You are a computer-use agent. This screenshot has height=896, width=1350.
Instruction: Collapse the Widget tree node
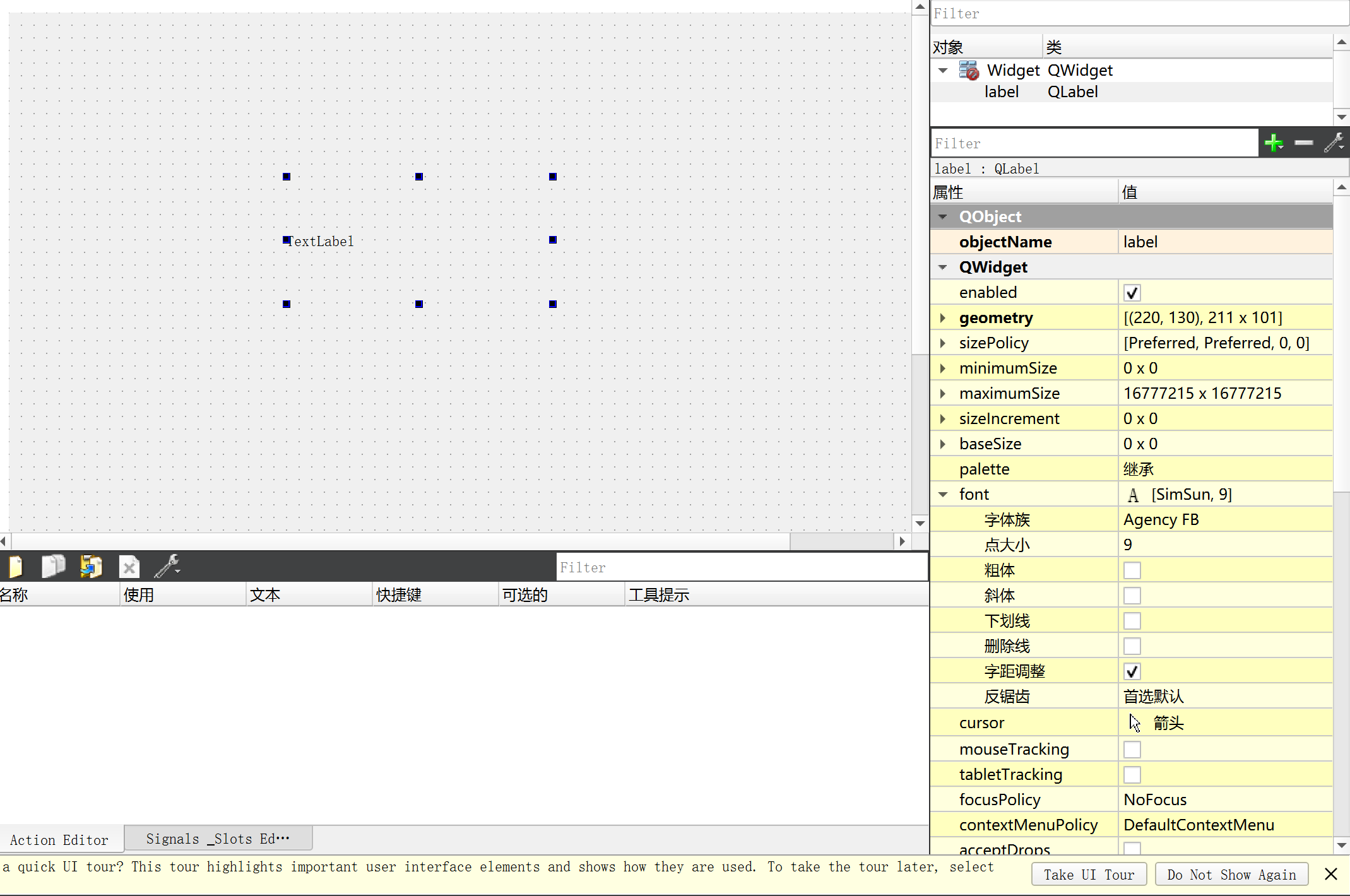pos(943,71)
